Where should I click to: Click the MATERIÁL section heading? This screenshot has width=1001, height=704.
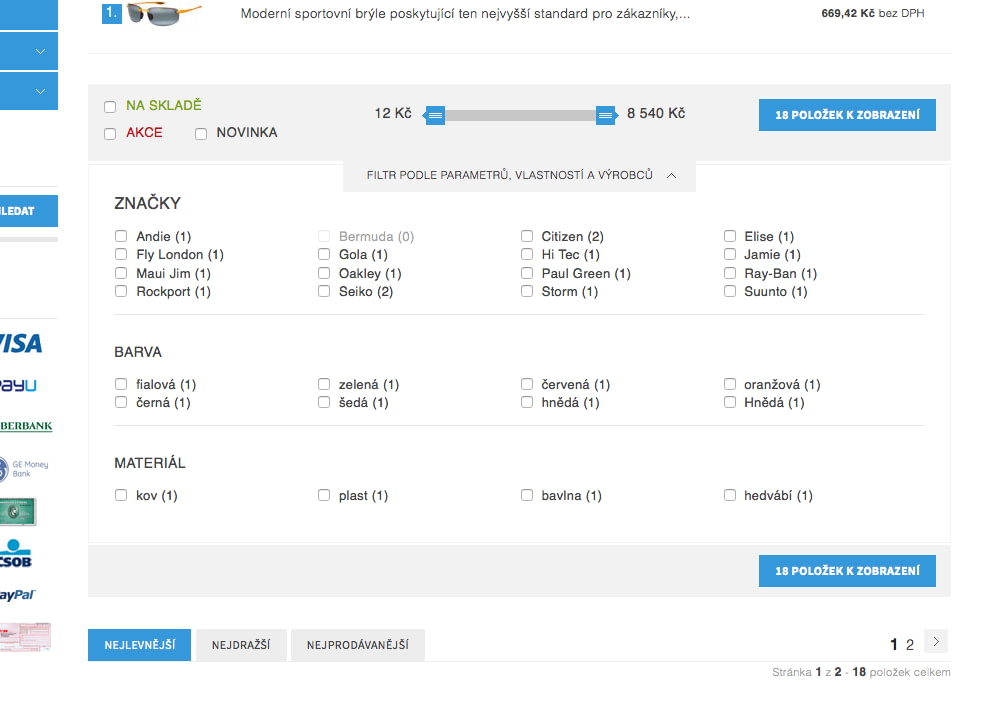coord(149,463)
